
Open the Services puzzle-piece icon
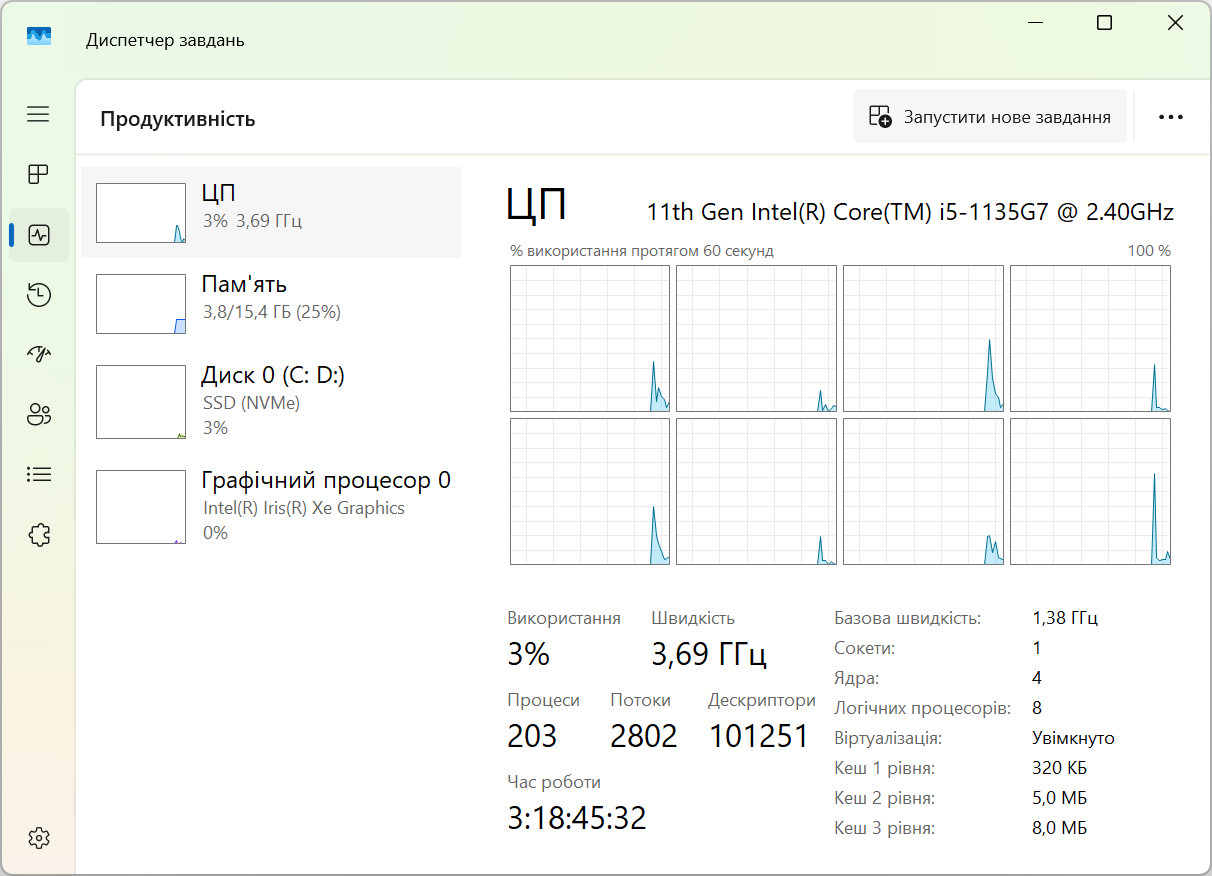click(39, 534)
